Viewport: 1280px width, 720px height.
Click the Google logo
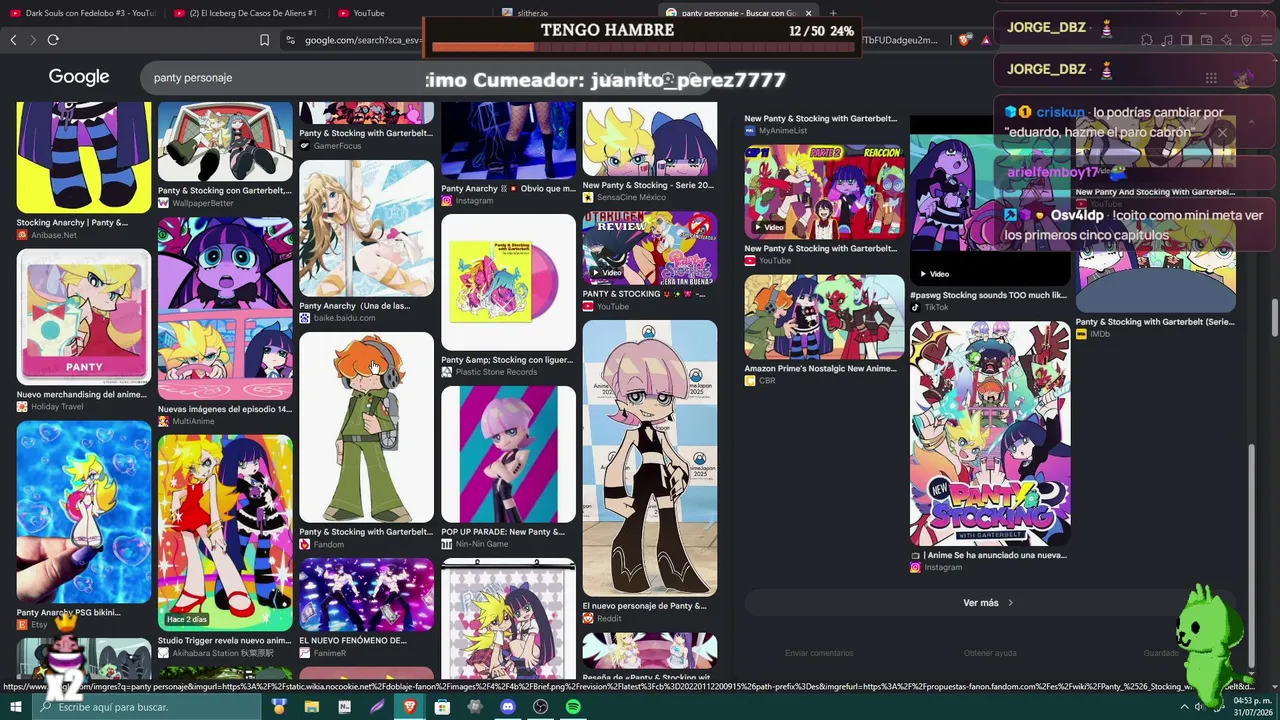[x=79, y=77]
